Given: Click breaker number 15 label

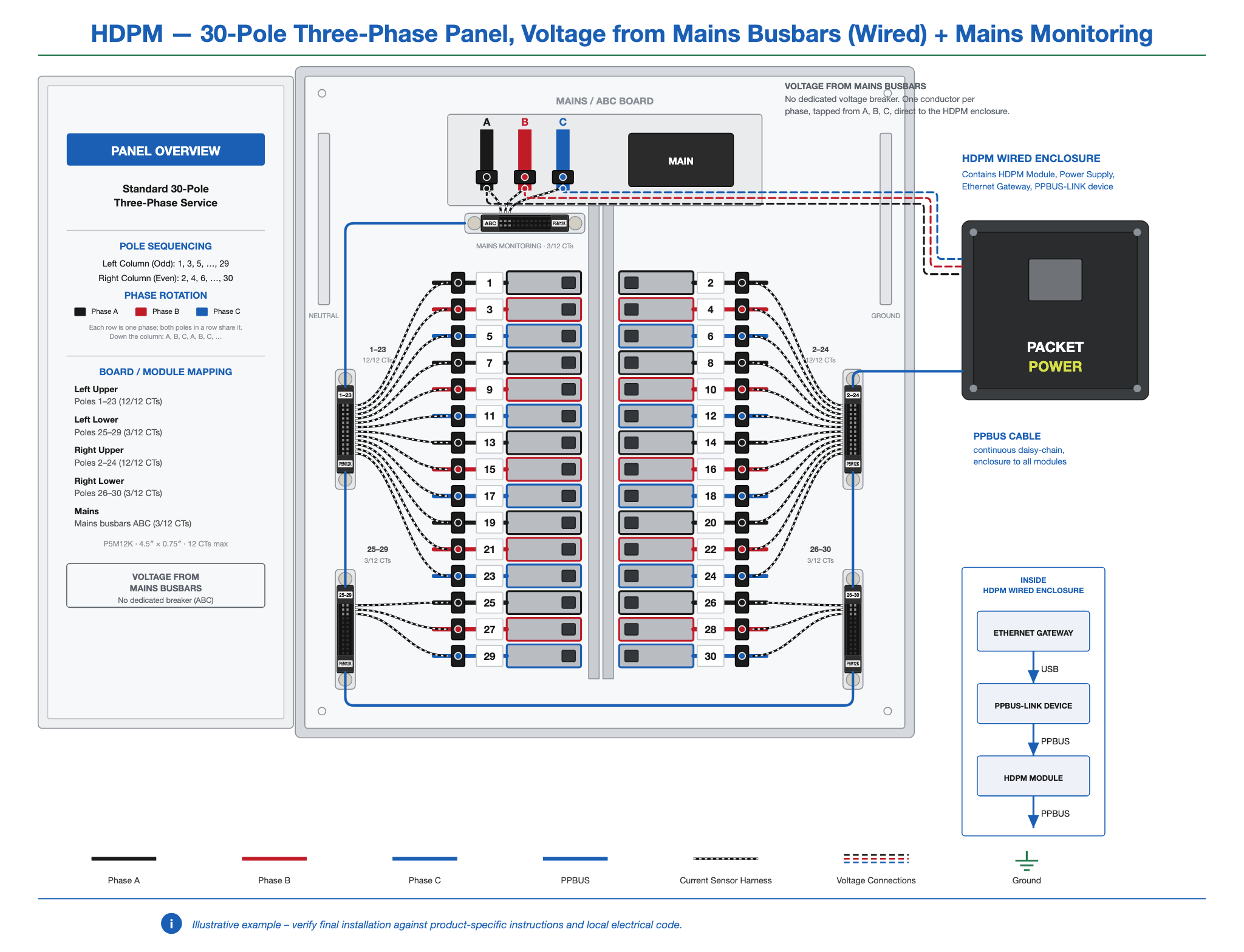Looking at the screenshot, I should [x=490, y=469].
